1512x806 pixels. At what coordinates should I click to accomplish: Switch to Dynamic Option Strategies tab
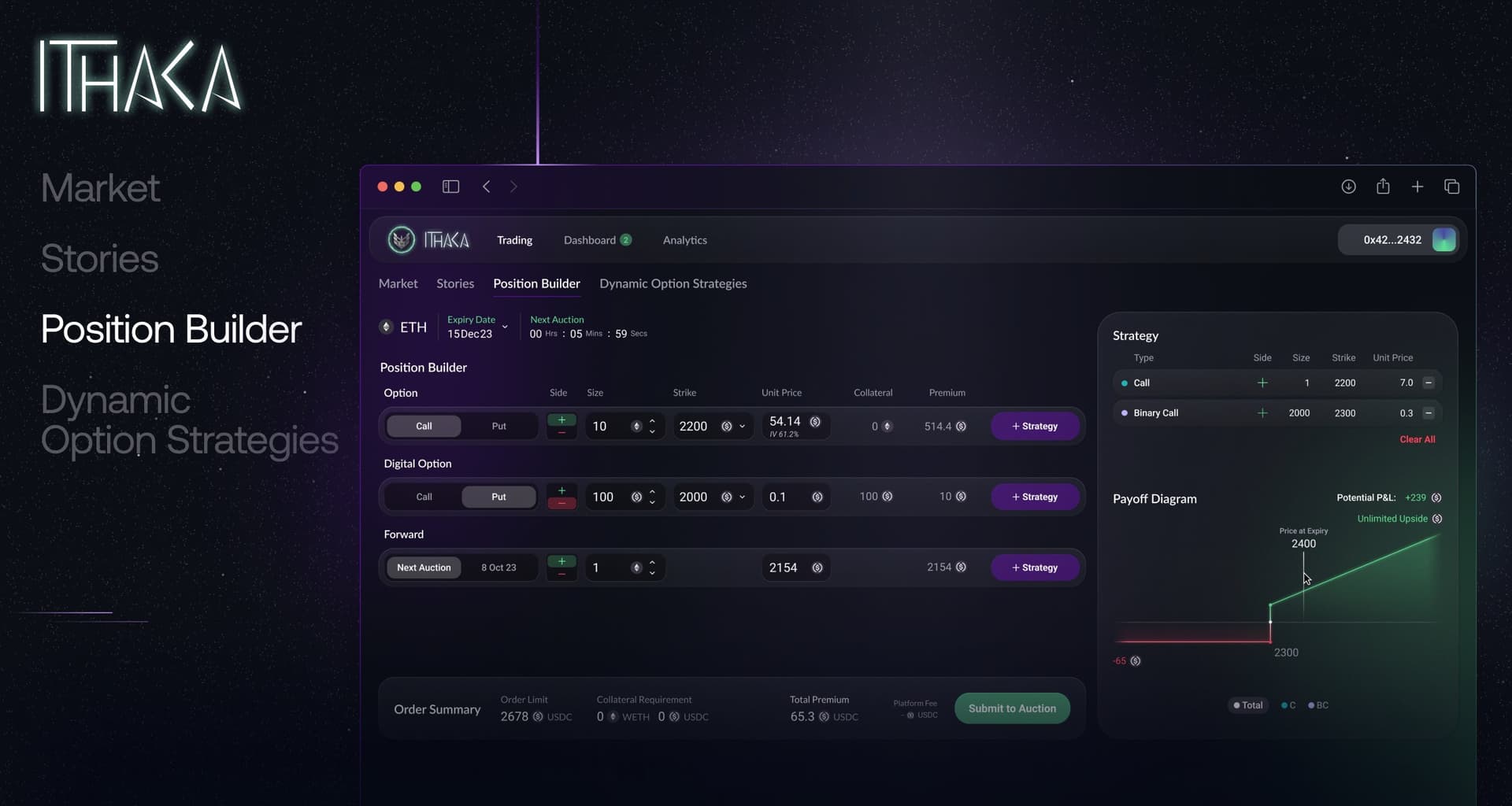[673, 283]
